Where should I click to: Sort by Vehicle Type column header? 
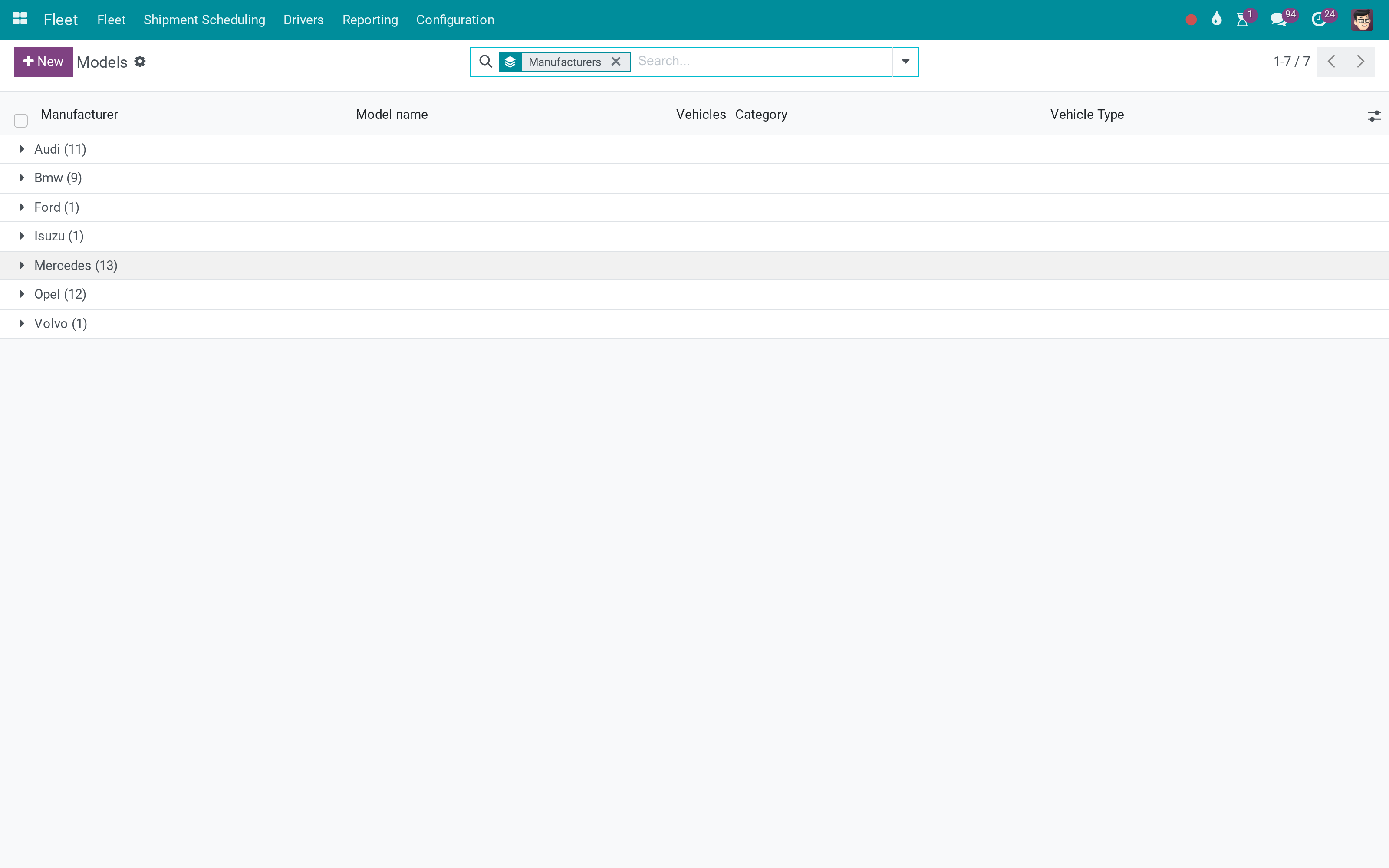1087,114
